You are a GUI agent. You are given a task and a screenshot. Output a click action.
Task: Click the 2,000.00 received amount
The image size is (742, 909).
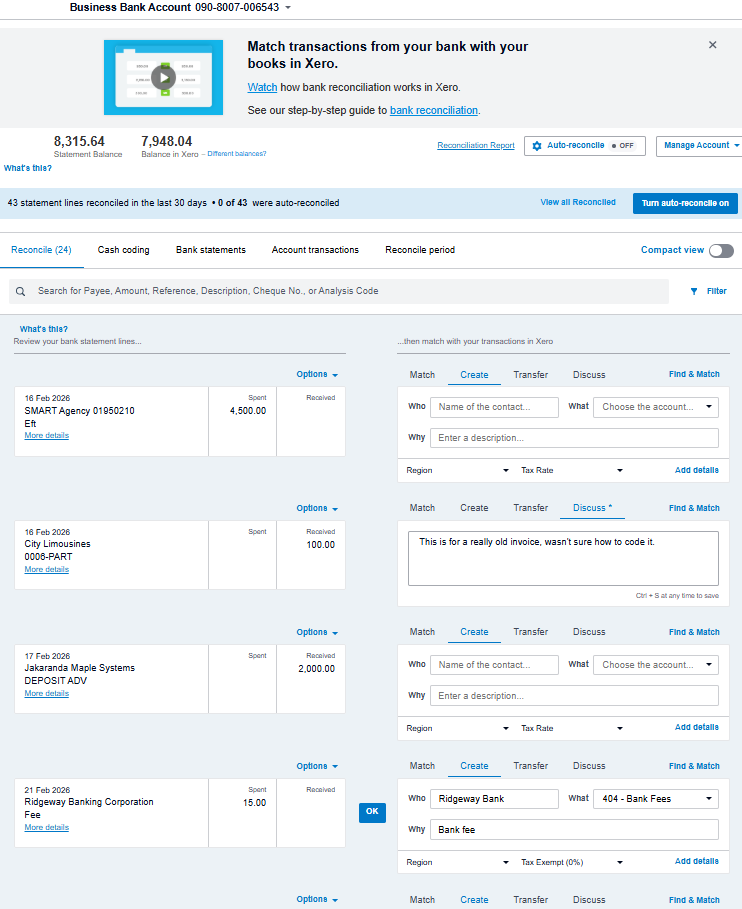tap(317, 669)
